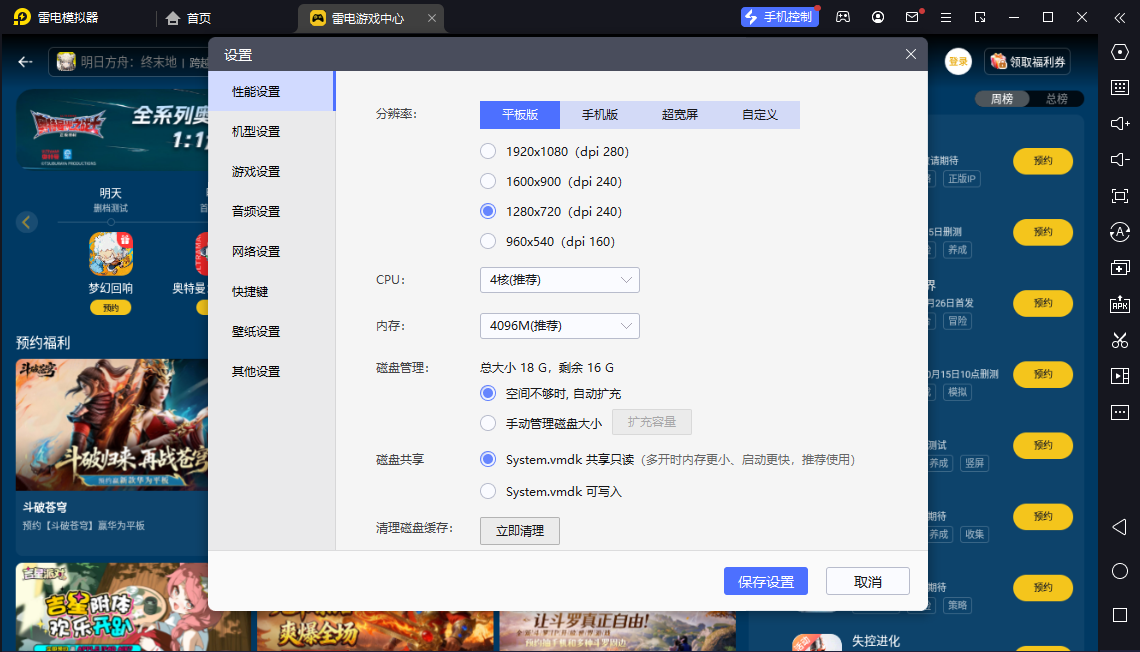Select the 1920x1080 resolution option
Viewport: 1140px width, 652px height.
488,152
